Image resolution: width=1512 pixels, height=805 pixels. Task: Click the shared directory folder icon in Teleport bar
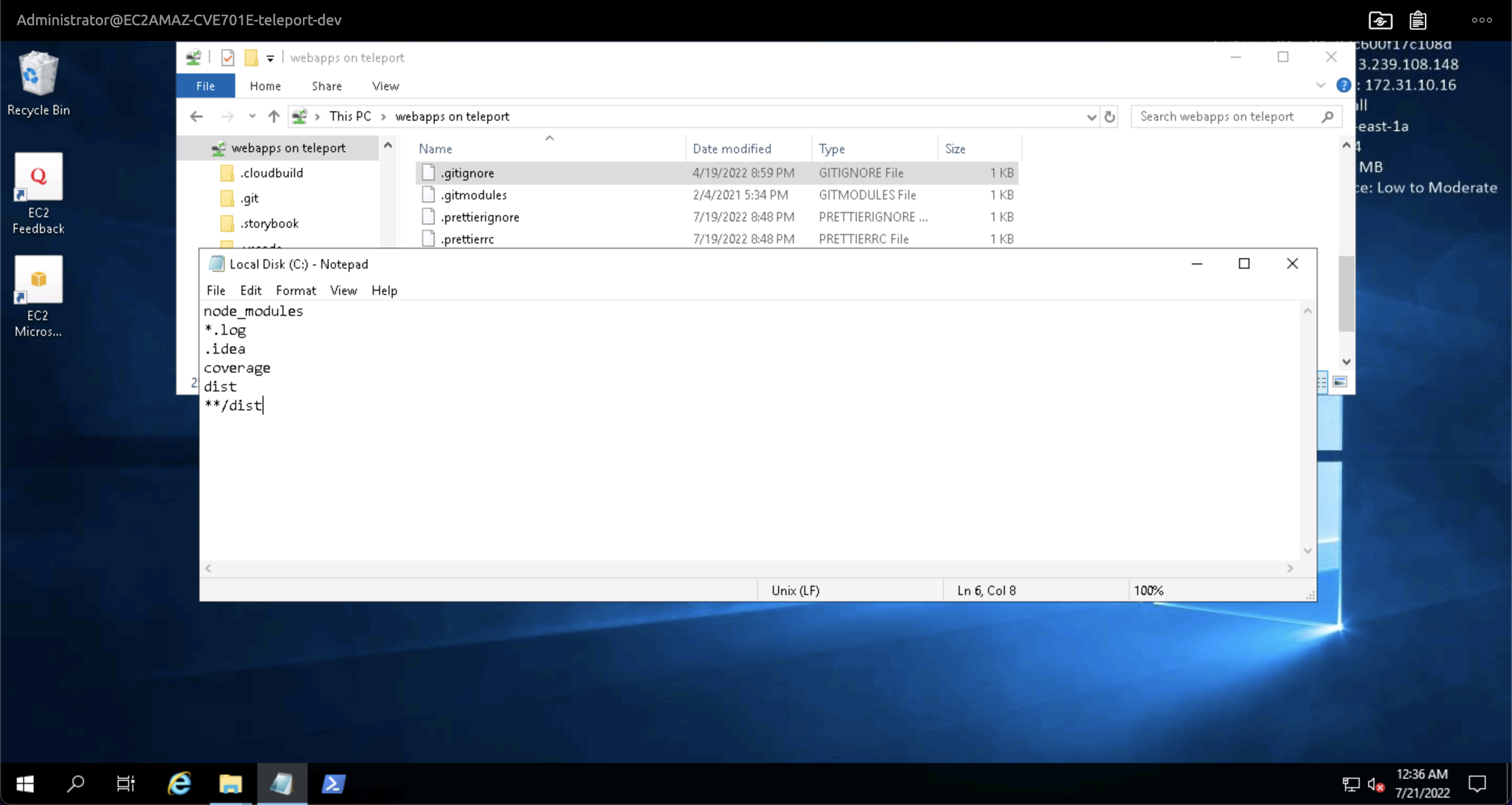1380,20
